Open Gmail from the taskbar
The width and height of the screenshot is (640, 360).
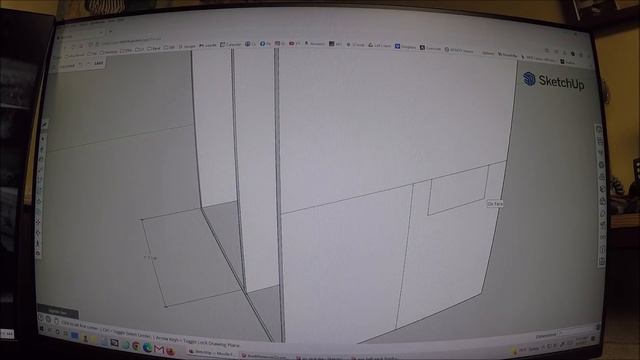click(x=159, y=349)
